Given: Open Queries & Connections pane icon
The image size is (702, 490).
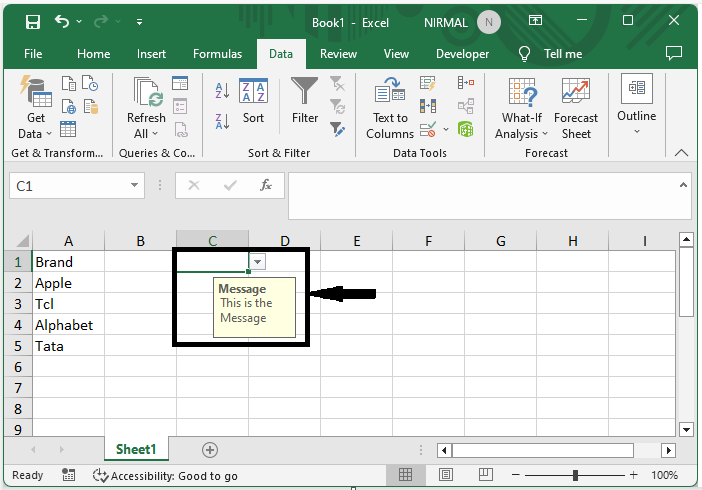Looking at the screenshot, I should pos(180,83).
